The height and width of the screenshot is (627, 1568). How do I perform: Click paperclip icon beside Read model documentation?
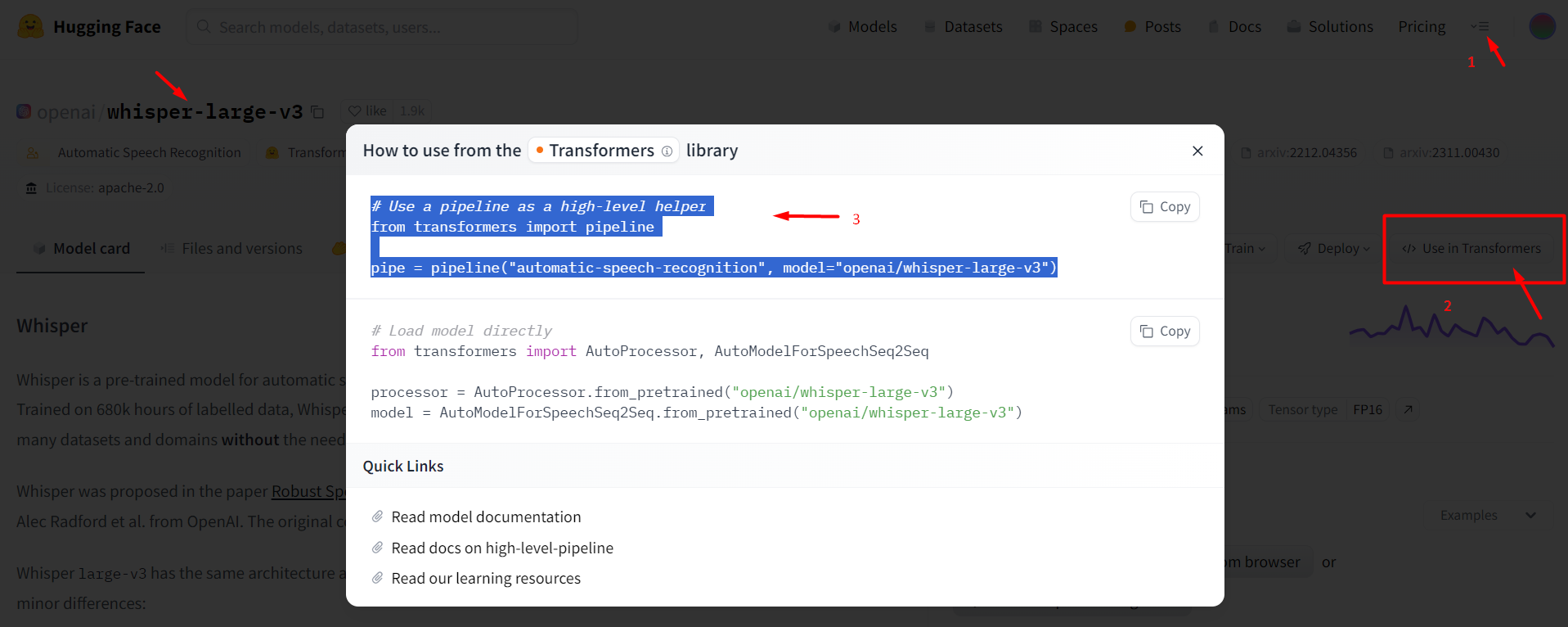[x=377, y=516]
